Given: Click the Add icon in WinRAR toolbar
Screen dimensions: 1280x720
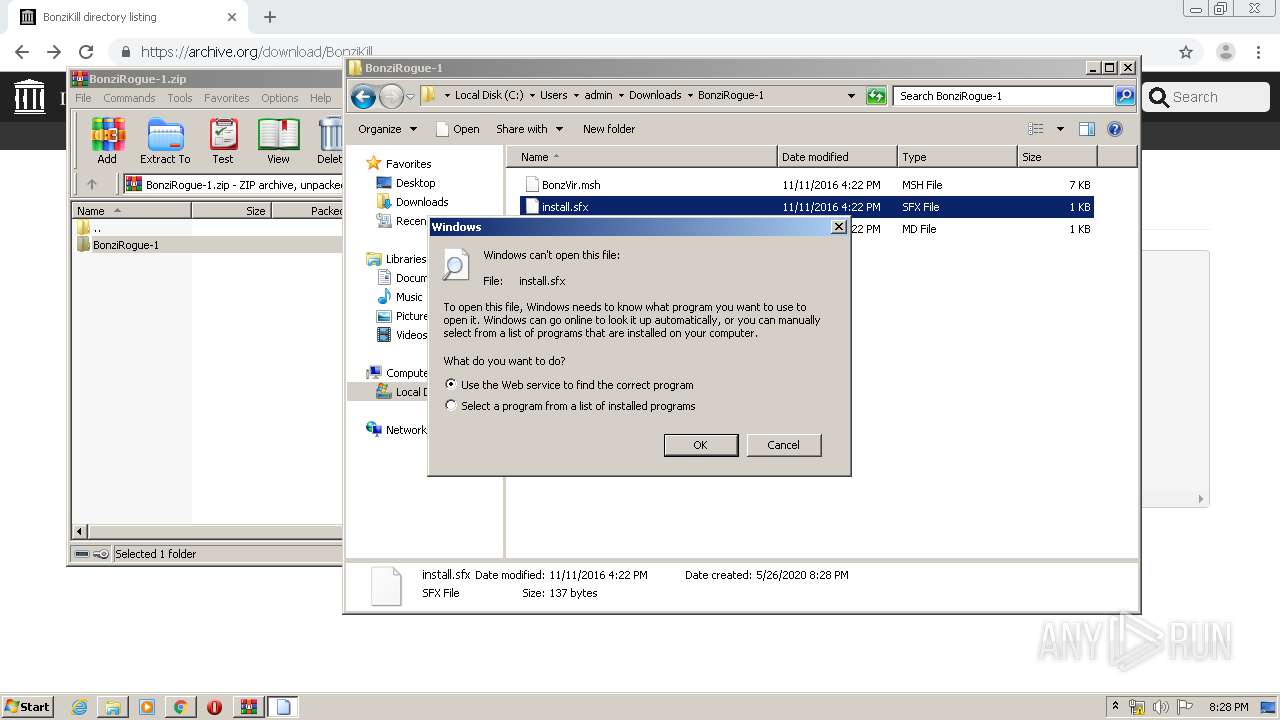Looking at the screenshot, I should click(x=107, y=140).
